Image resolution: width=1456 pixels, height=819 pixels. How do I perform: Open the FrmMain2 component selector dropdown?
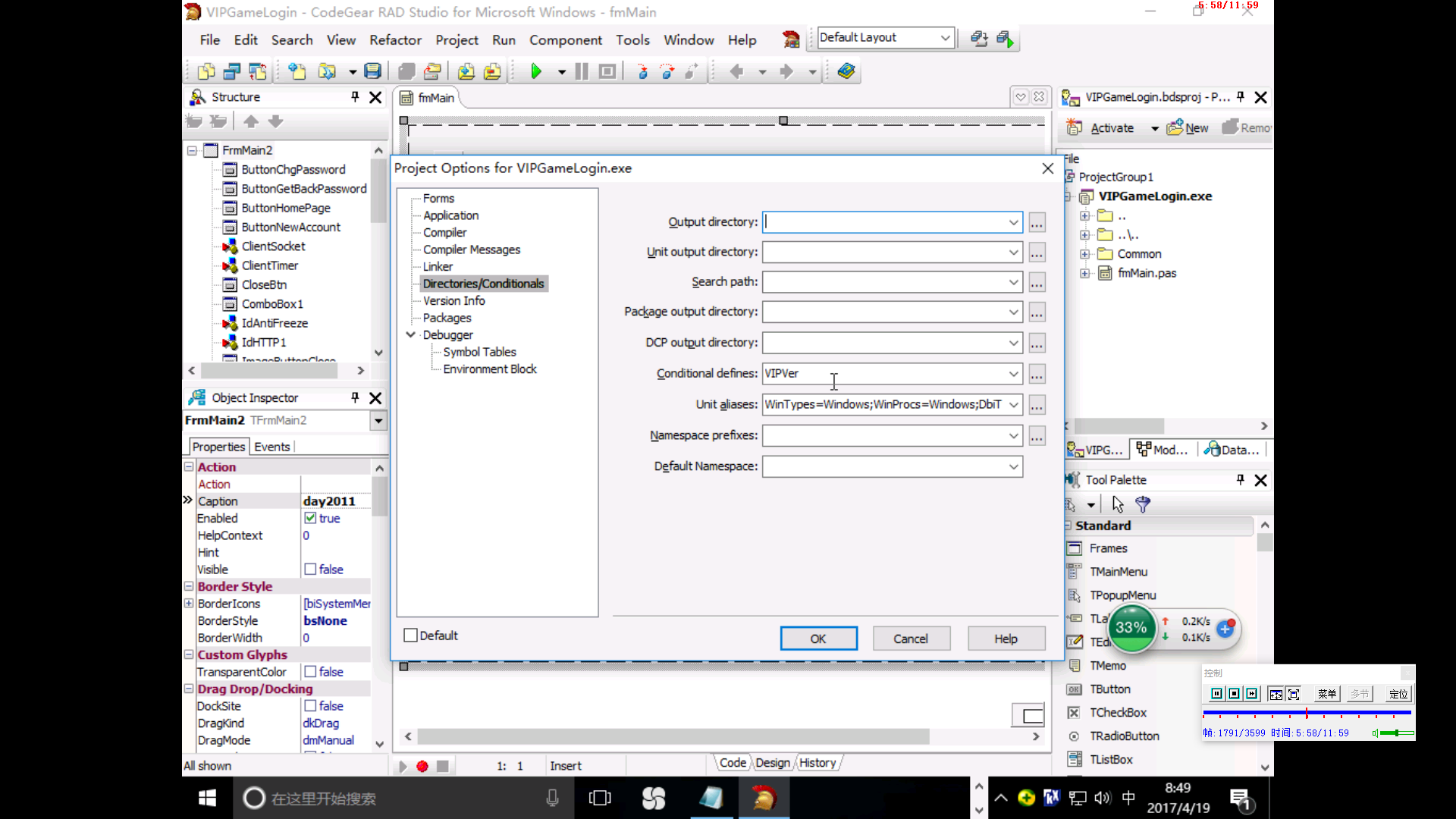click(x=378, y=420)
